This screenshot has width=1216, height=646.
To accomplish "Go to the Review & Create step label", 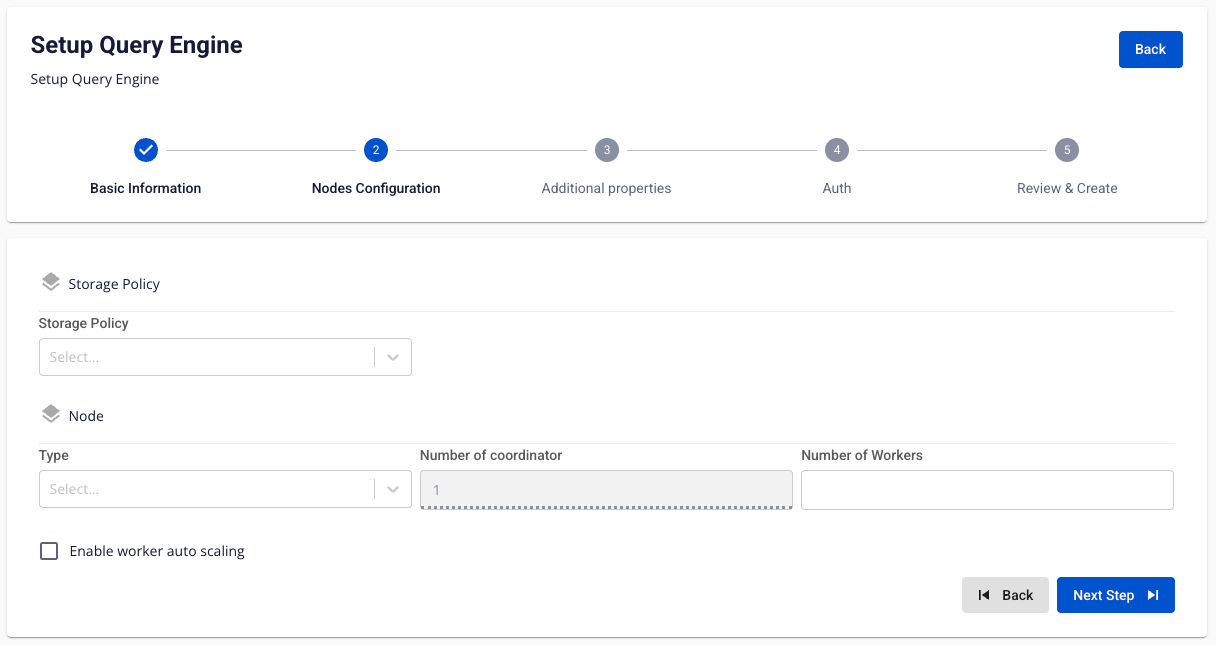I will point(1067,188).
